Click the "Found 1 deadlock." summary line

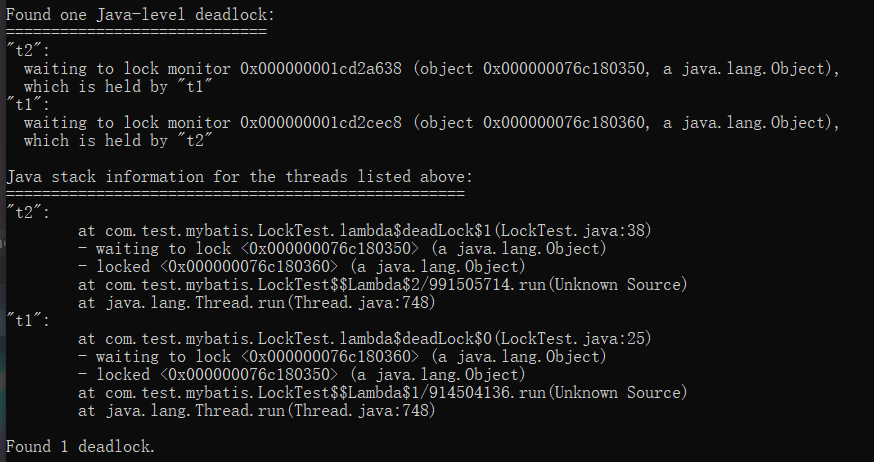(80, 447)
